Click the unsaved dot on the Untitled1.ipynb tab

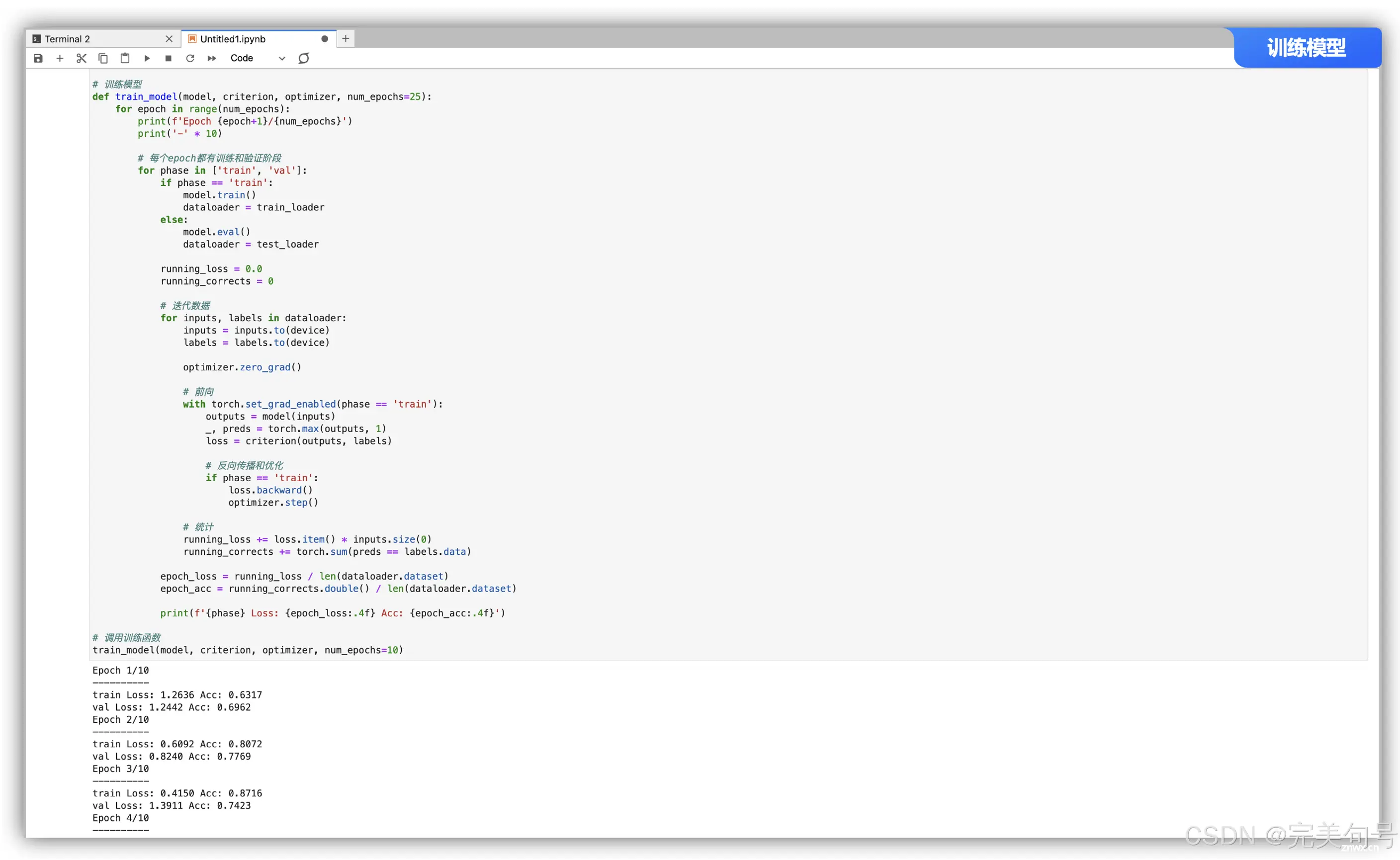(x=325, y=39)
